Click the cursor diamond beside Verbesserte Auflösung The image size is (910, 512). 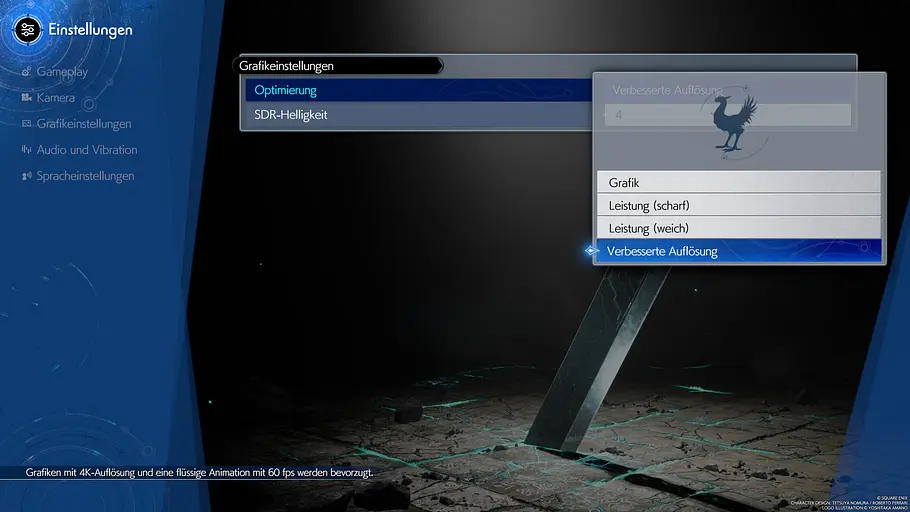point(591,251)
